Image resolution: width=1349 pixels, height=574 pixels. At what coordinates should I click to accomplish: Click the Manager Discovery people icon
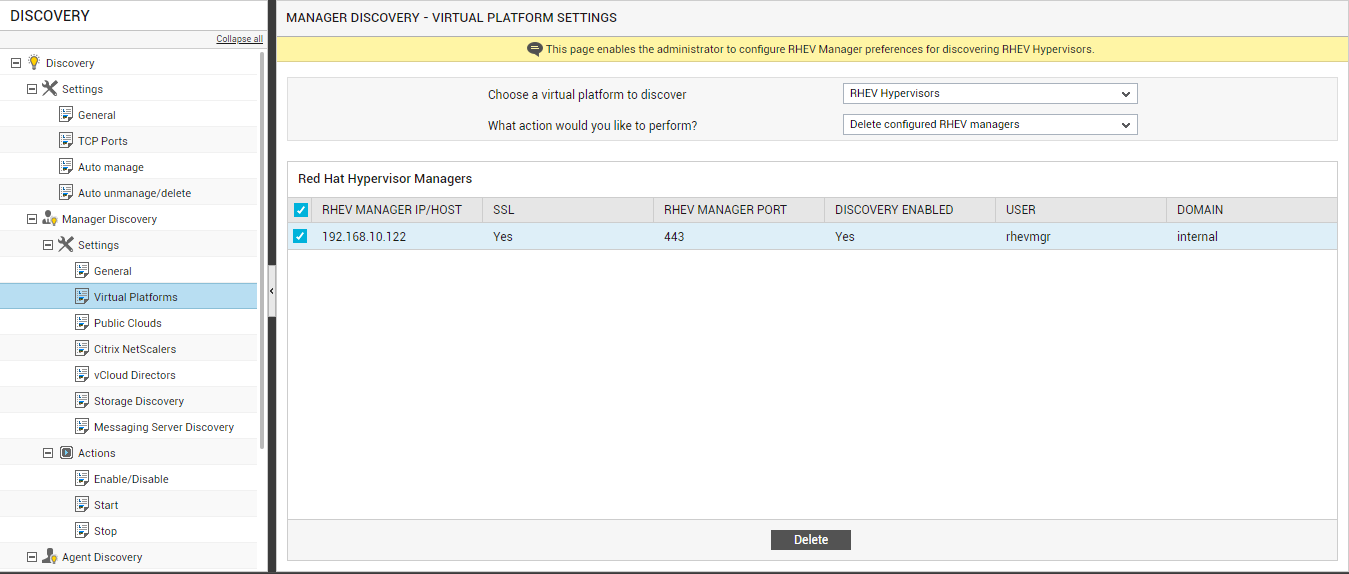[50, 218]
